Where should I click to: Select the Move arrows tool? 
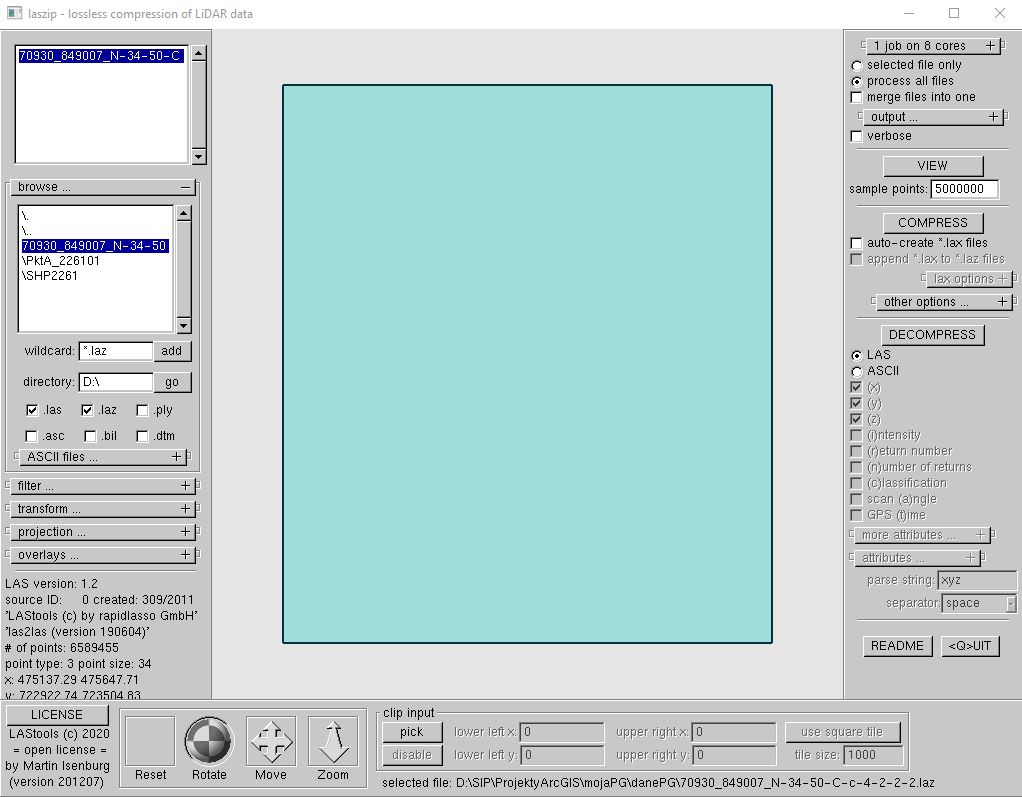270,741
